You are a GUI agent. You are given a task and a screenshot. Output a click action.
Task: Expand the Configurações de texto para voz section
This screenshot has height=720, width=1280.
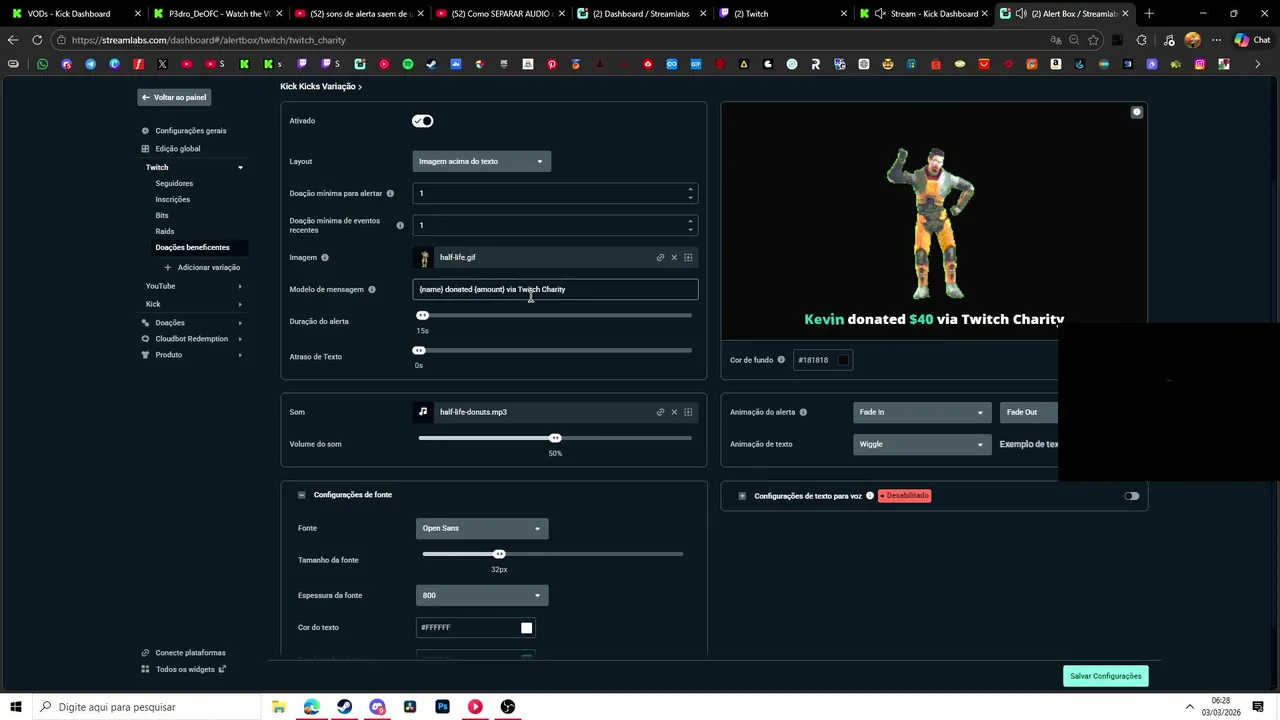pyautogui.click(x=742, y=496)
